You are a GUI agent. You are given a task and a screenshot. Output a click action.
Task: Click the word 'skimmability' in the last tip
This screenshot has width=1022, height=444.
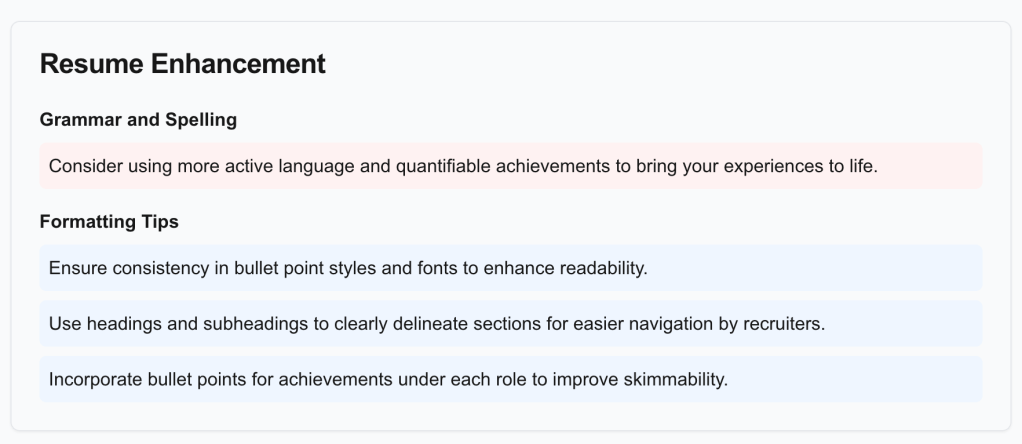pos(677,380)
